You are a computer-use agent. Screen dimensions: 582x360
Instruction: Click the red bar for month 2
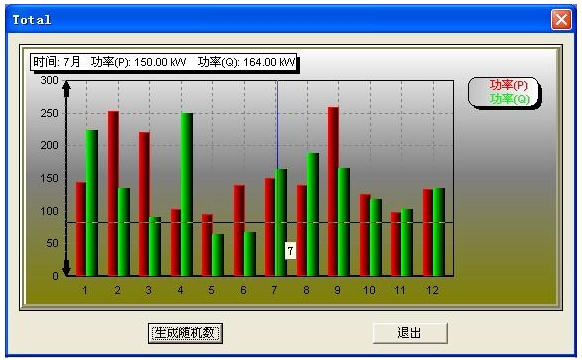click(x=113, y=193)
